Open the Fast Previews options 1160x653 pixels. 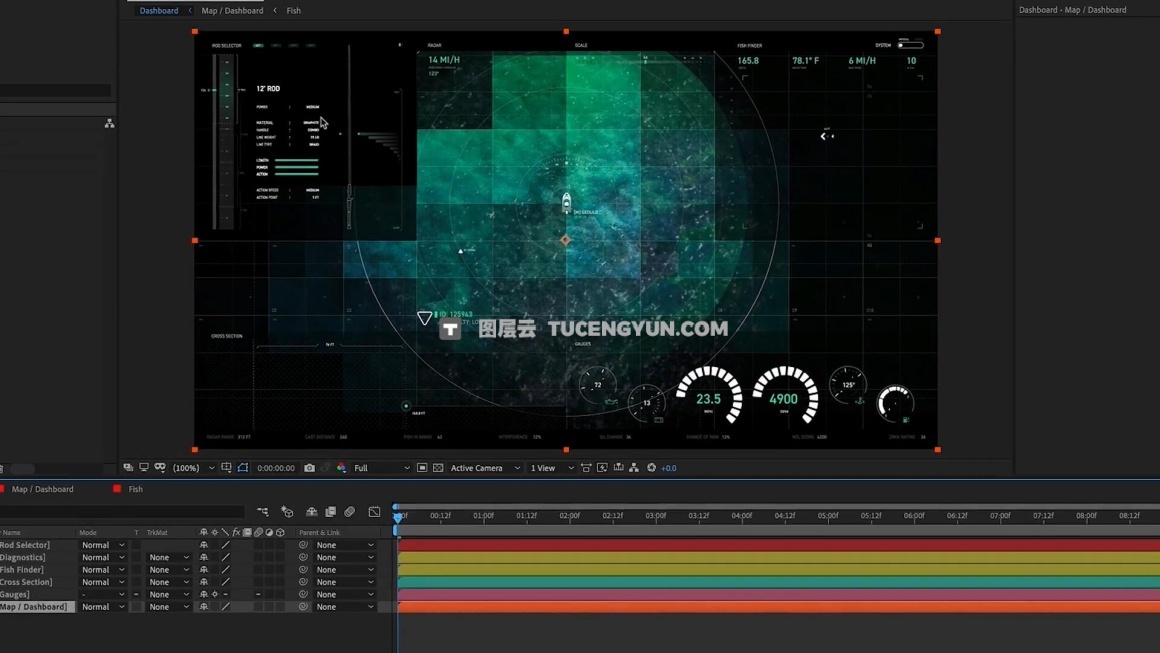(602, 468)
